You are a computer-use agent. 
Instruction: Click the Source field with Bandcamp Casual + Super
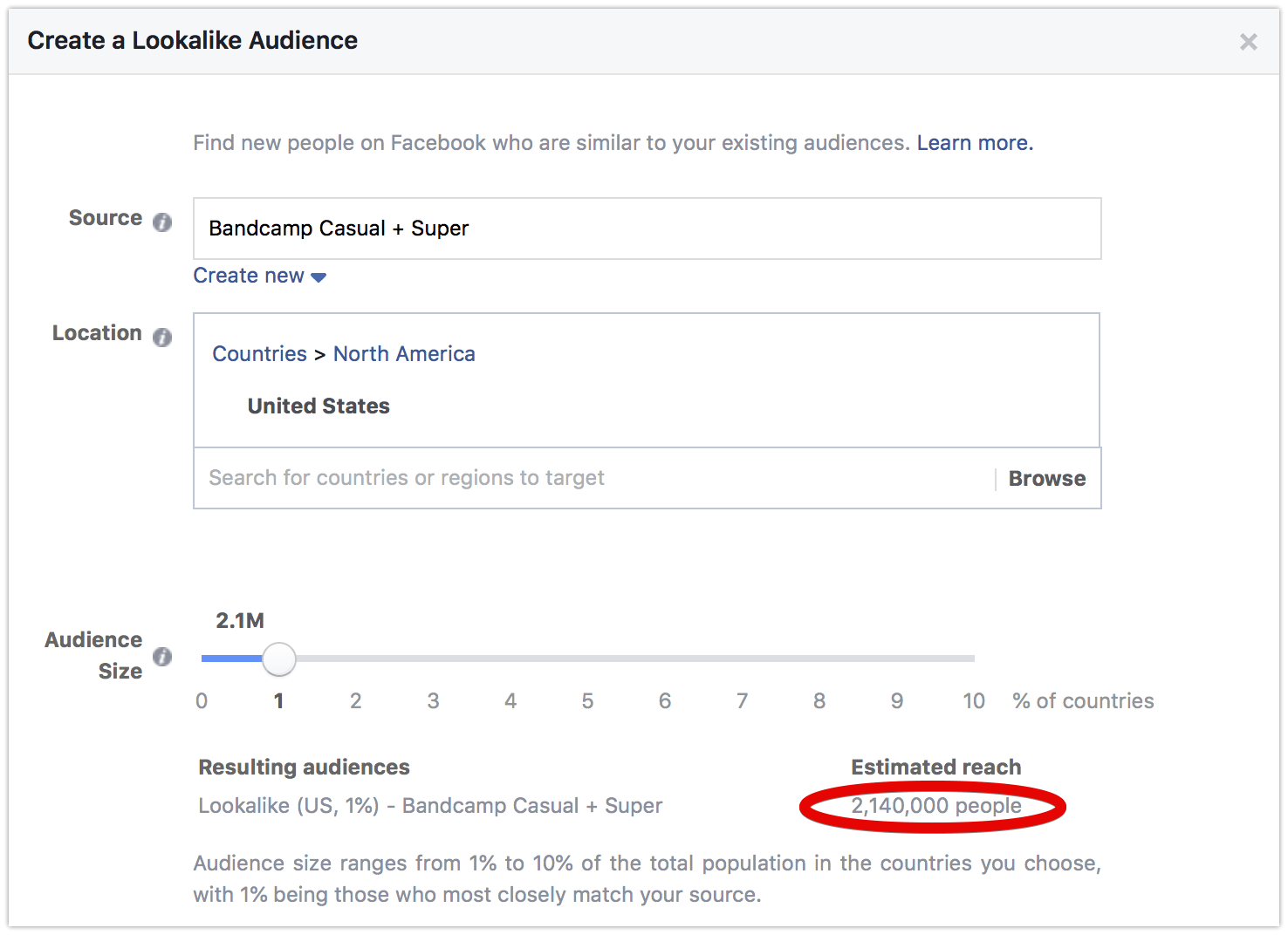[x=646, y=229]
